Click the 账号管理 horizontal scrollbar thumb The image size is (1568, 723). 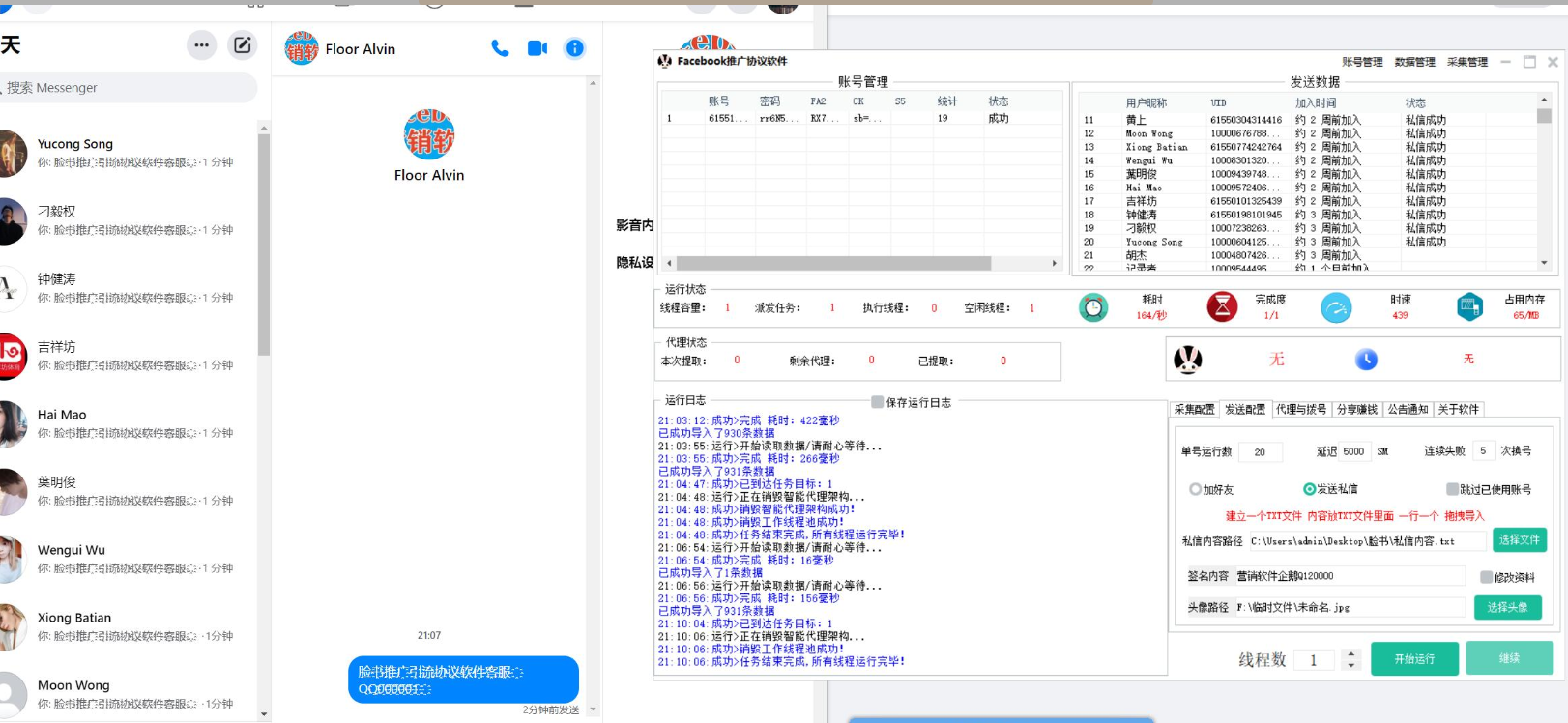(x=833, y=263)
